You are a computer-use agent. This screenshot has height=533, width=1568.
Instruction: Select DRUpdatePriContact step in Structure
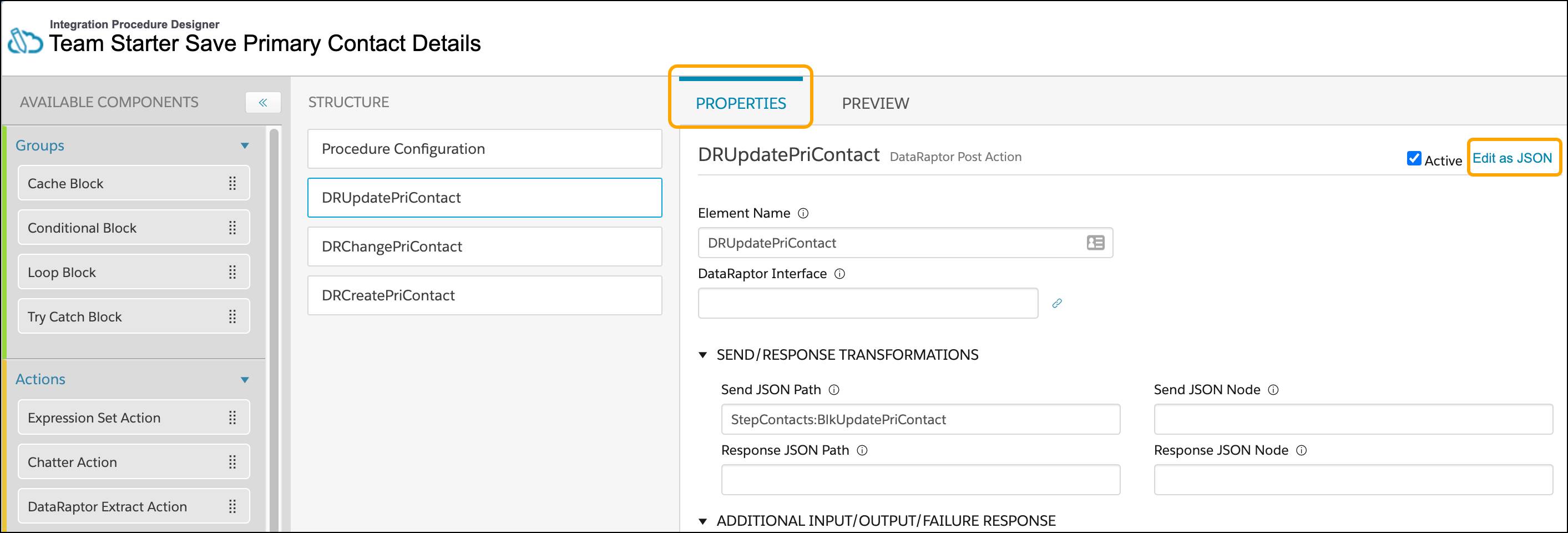click(x=484, y=197)
